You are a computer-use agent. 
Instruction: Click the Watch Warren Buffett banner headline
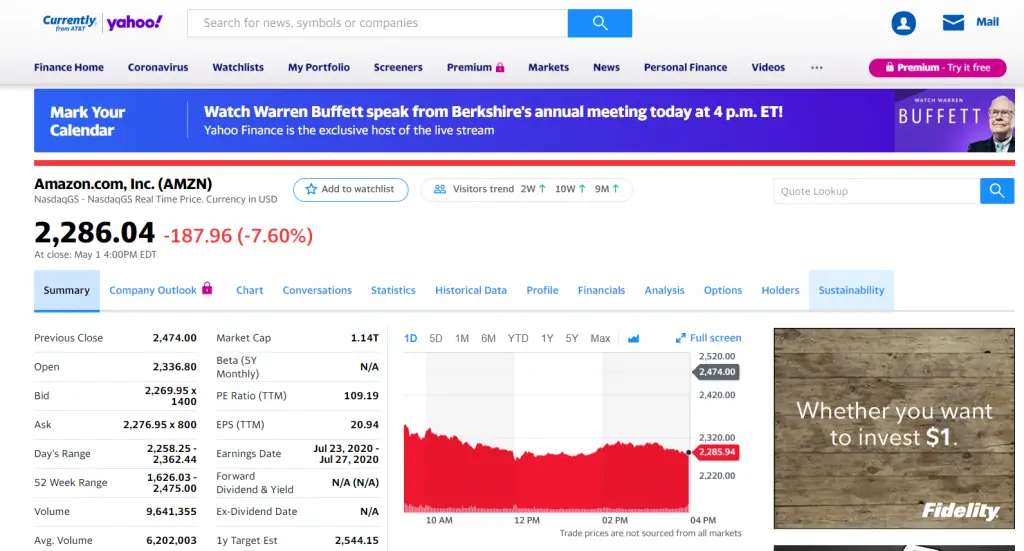(x=493, y=112)
